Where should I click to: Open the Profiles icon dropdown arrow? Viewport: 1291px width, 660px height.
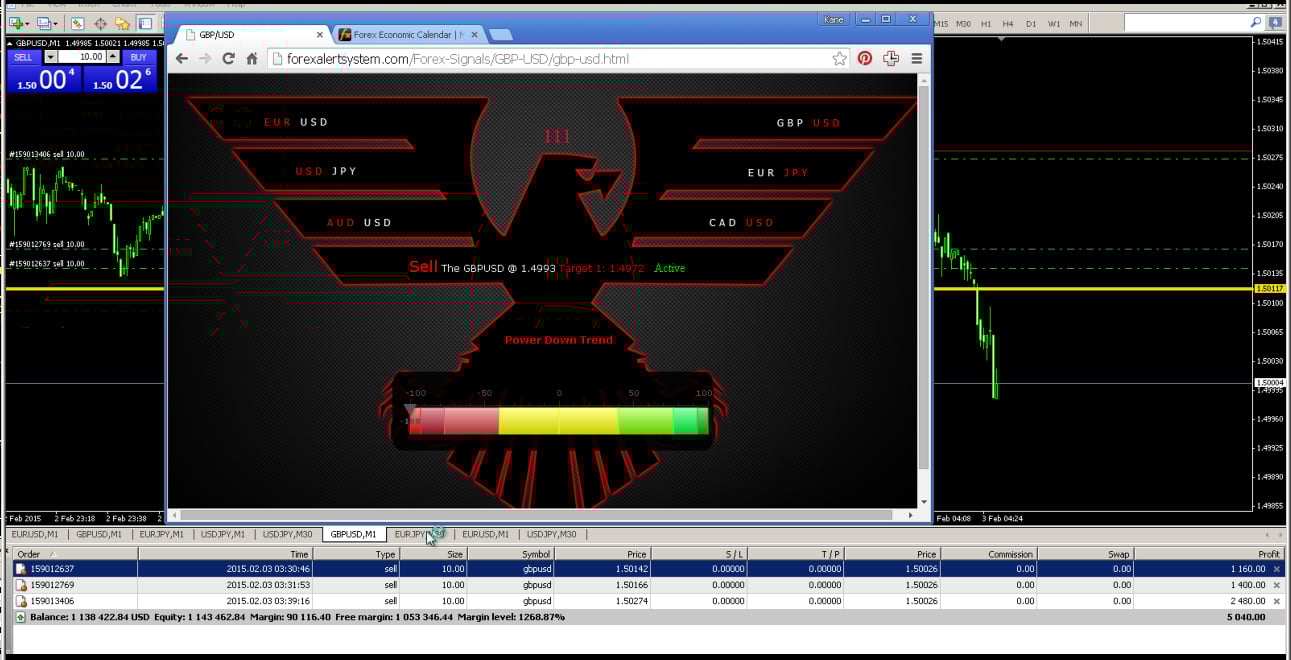pos(57,23)
